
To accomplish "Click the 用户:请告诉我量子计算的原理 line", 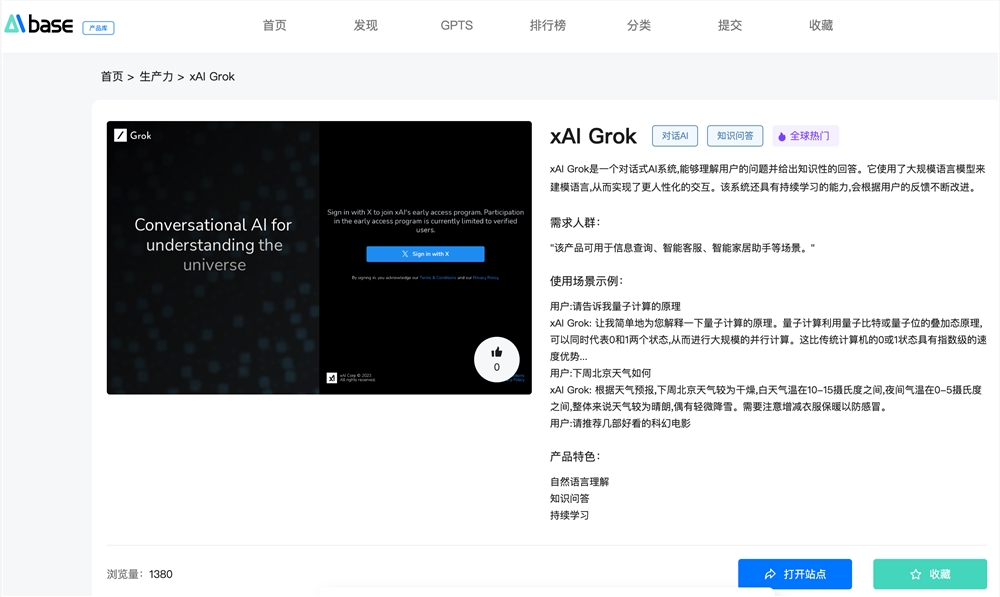I will click(x=615, y=306).
